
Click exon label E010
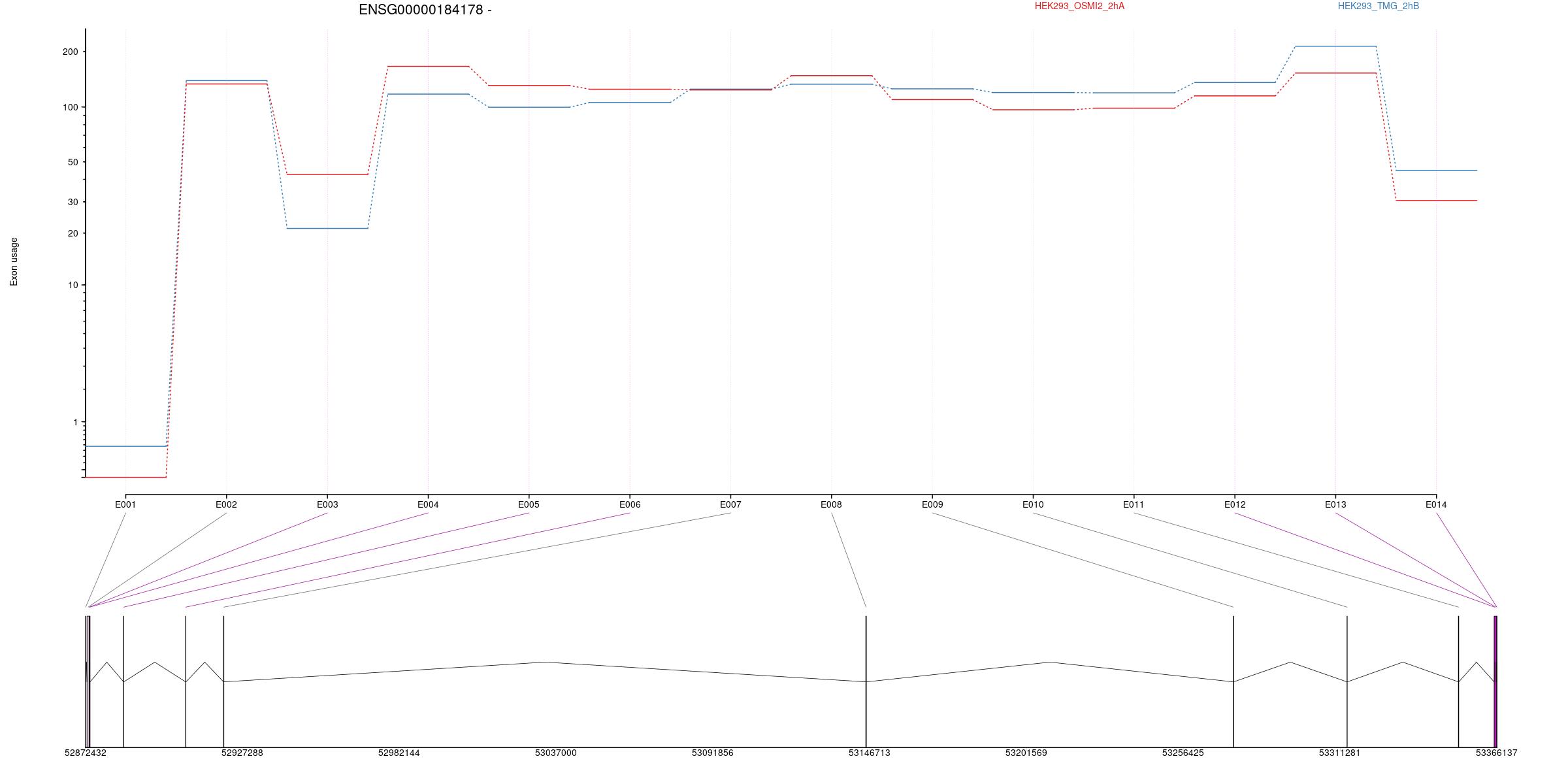(x=1033, y=504)
